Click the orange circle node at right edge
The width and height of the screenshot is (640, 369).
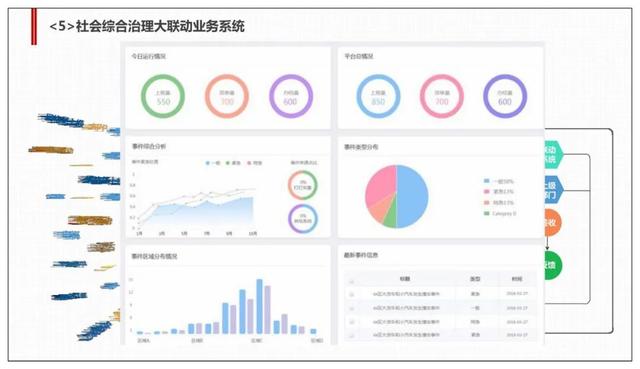pyautogui.click(x=552, y=222)
